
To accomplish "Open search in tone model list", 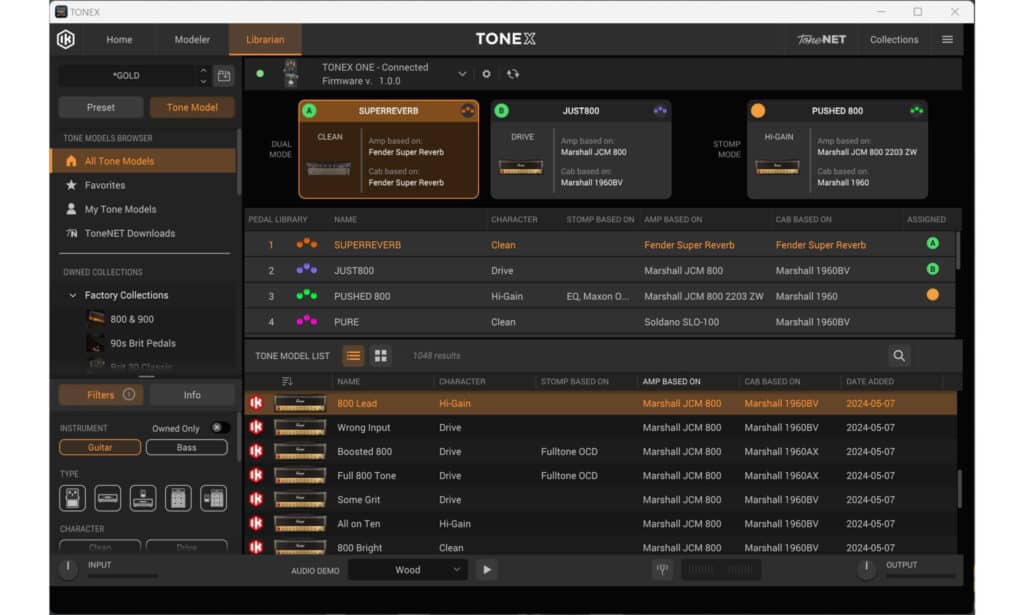I will (x=899, y=356).
